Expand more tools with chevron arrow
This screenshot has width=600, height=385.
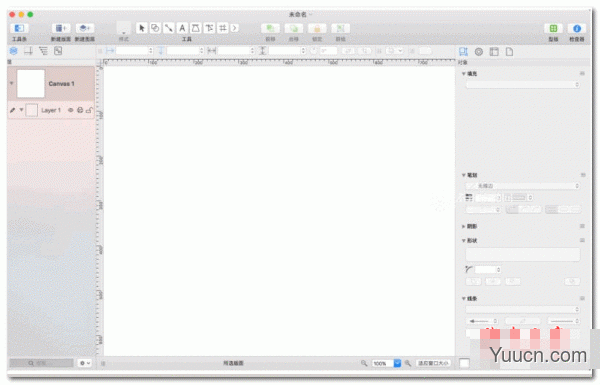tap(234, 28)
